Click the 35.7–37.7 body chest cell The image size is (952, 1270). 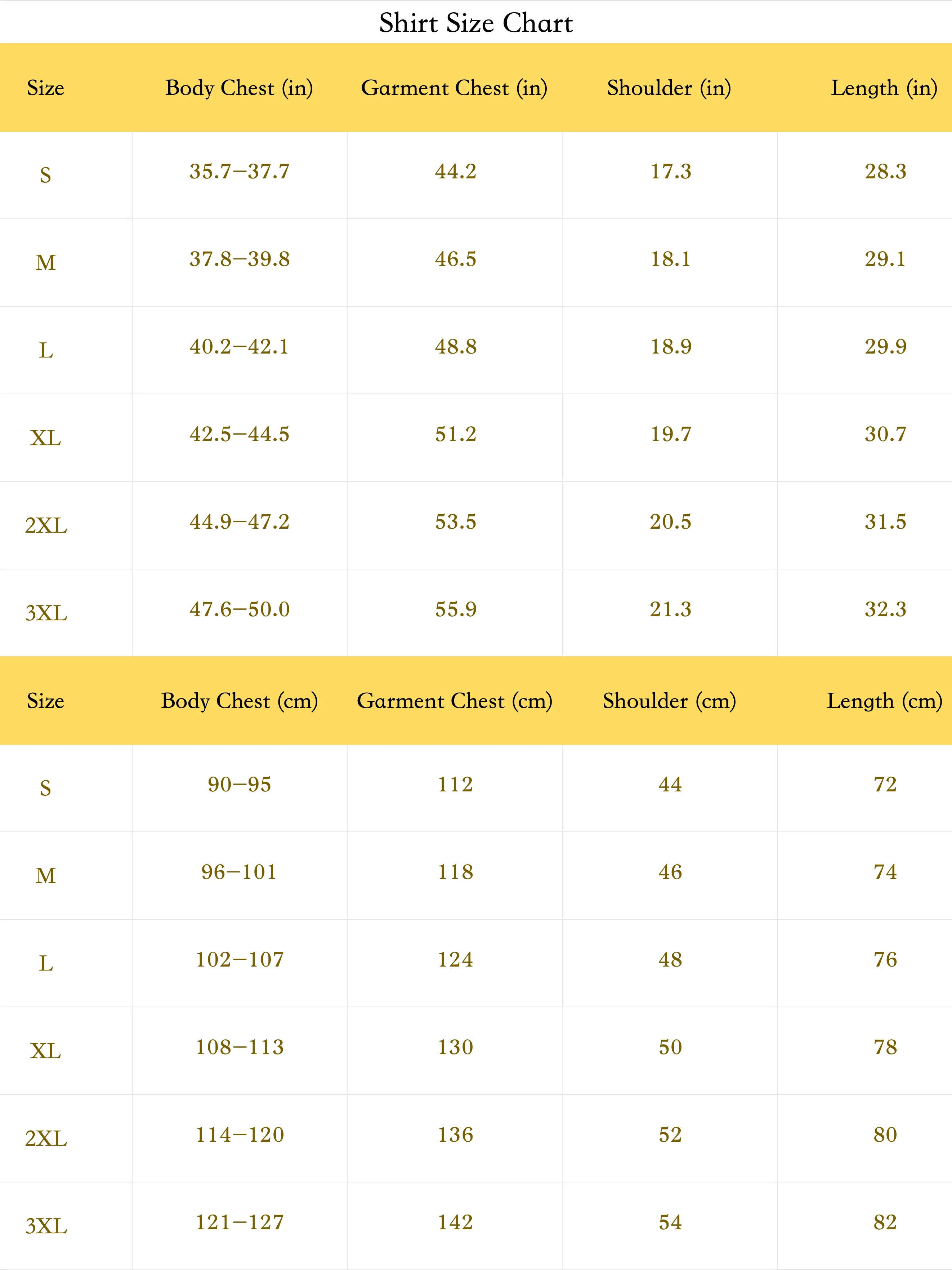coord(239,171)
